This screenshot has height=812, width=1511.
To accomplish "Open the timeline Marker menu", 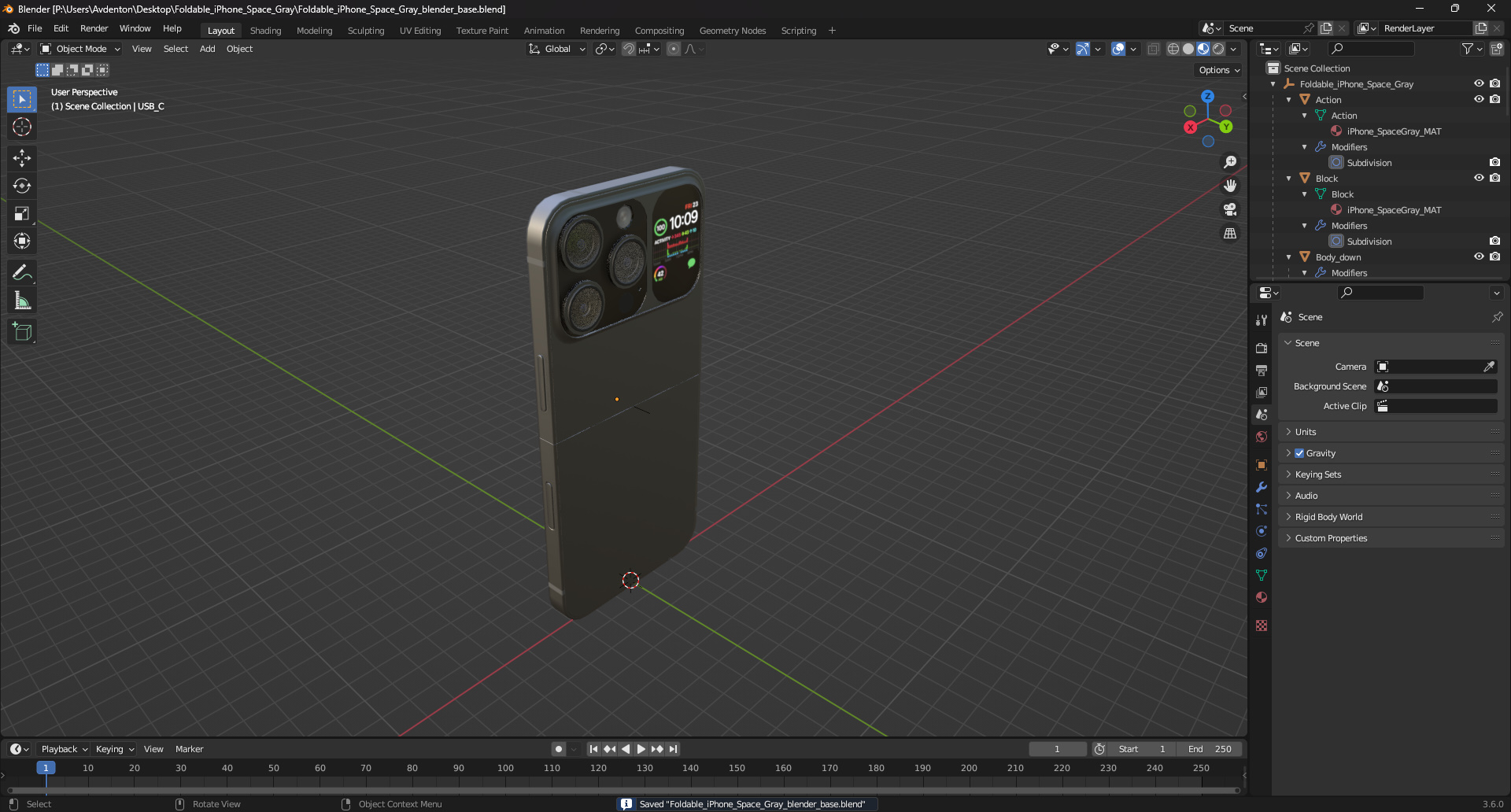I will pyautogui.click(x=189, y=749).
